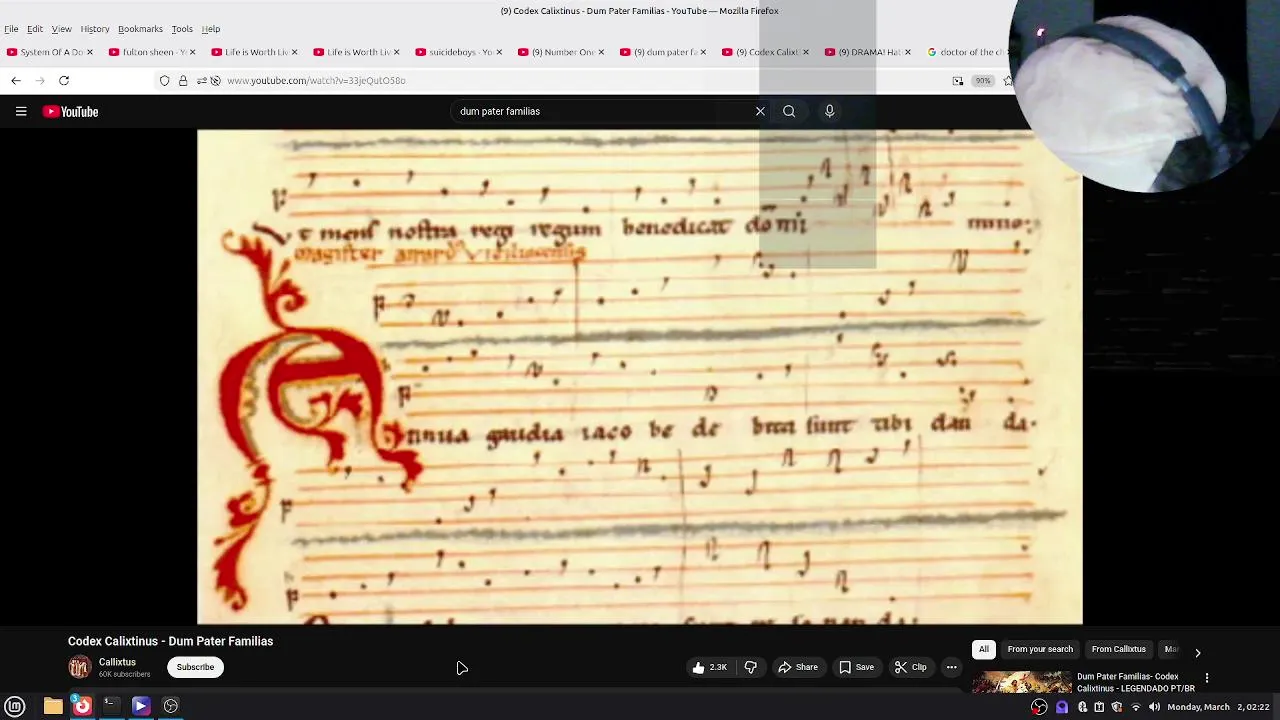Open the Tools menu
Screen dimensions: 1280x720
tap(182, 29)
